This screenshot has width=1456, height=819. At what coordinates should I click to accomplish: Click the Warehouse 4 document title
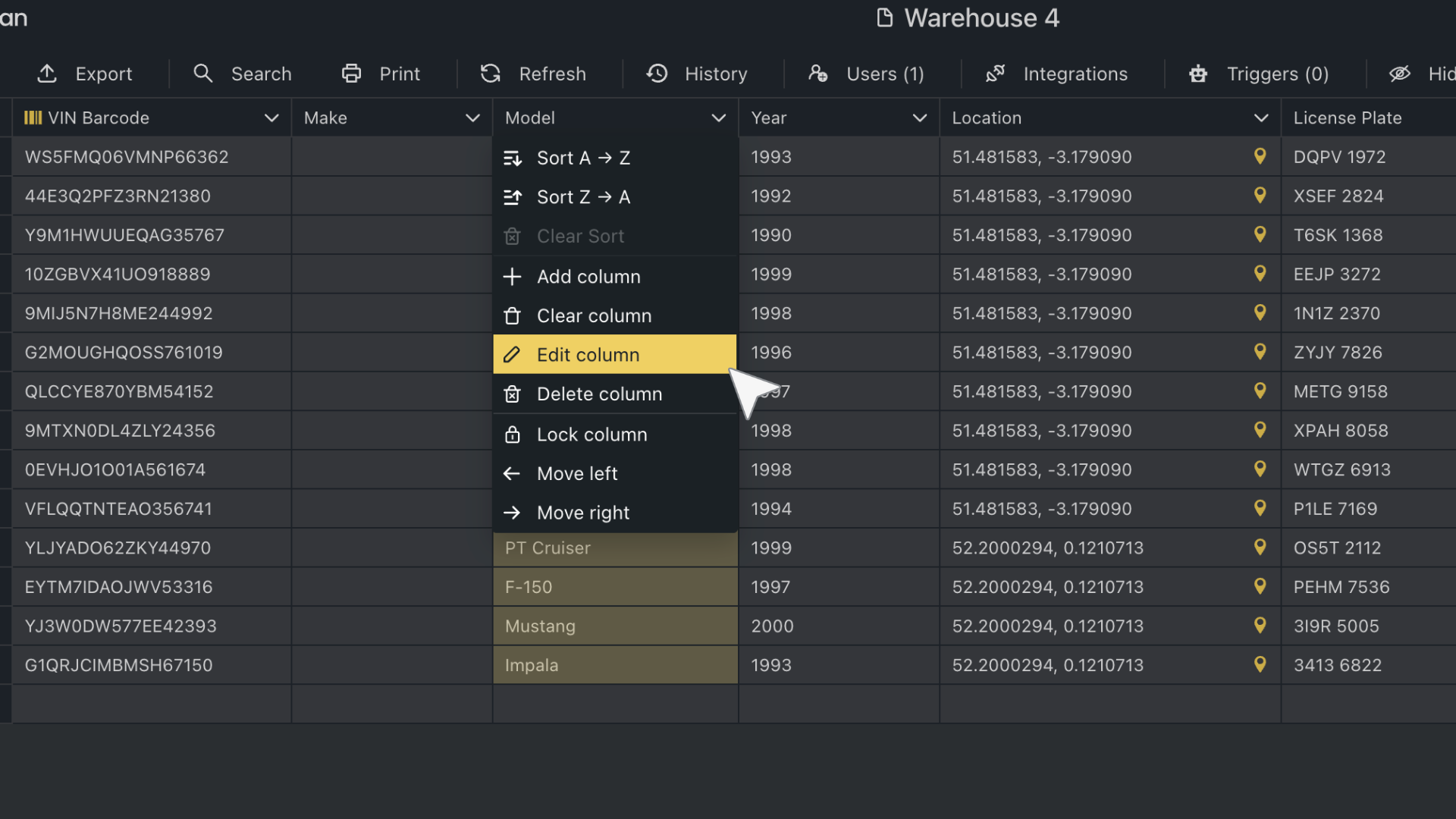pos(981,18)
